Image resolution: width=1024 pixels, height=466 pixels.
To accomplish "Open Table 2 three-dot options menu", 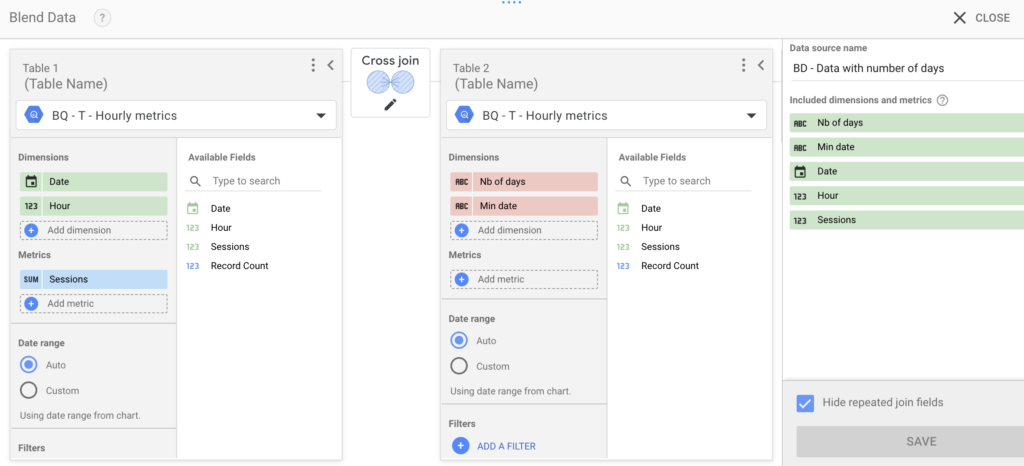I will click(743, 65).
